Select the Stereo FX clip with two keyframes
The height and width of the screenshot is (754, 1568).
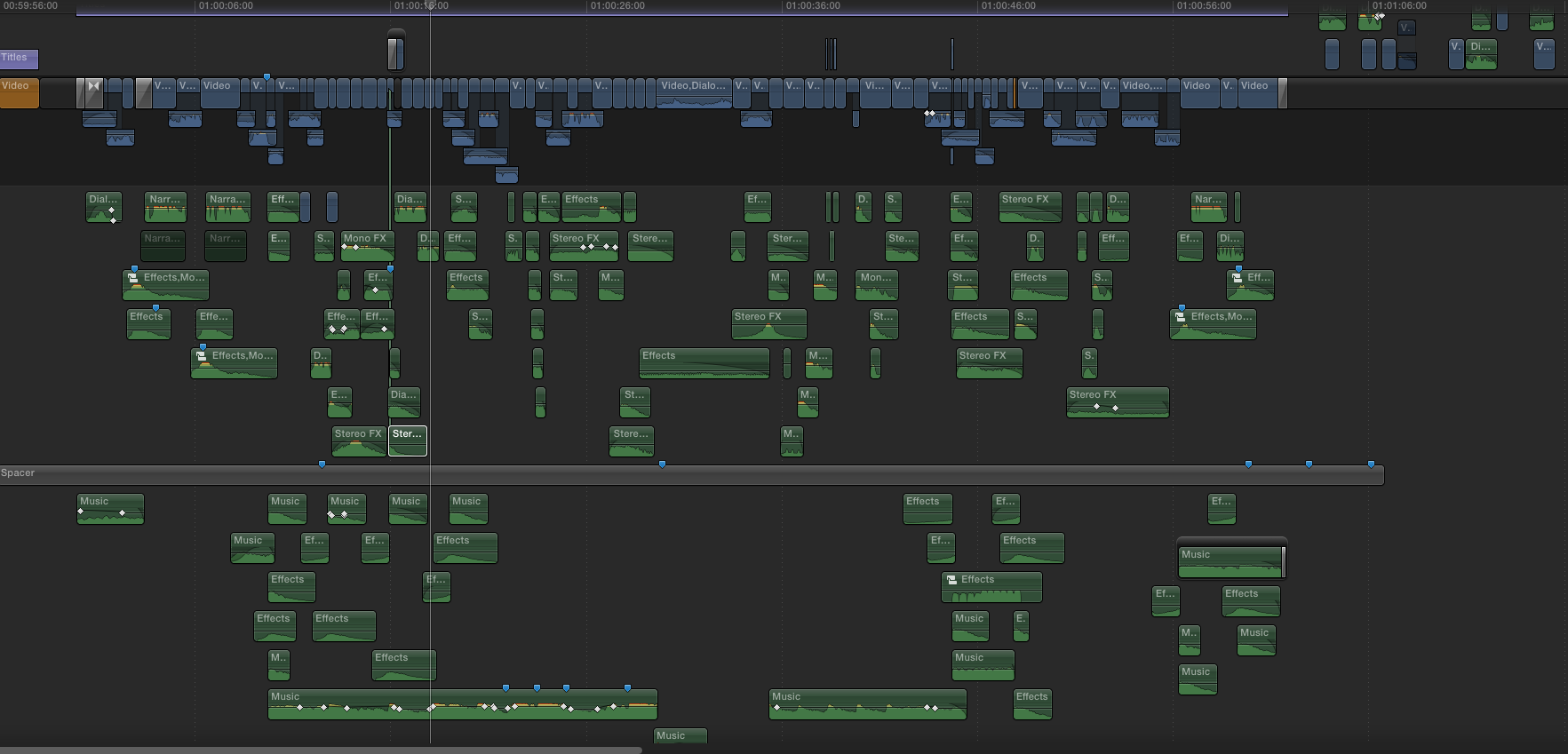pos(1118,402)
